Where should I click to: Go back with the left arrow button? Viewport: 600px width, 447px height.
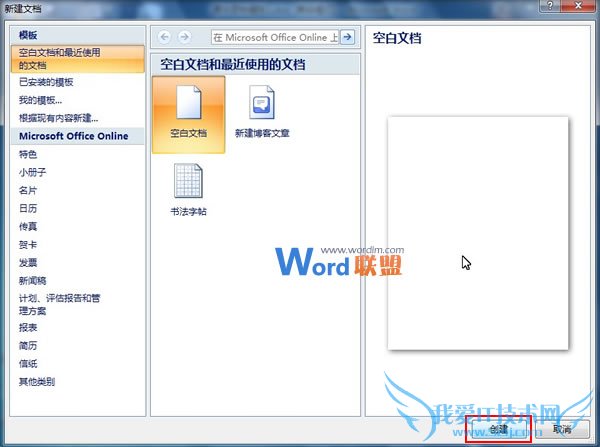(x=165, y=37)
